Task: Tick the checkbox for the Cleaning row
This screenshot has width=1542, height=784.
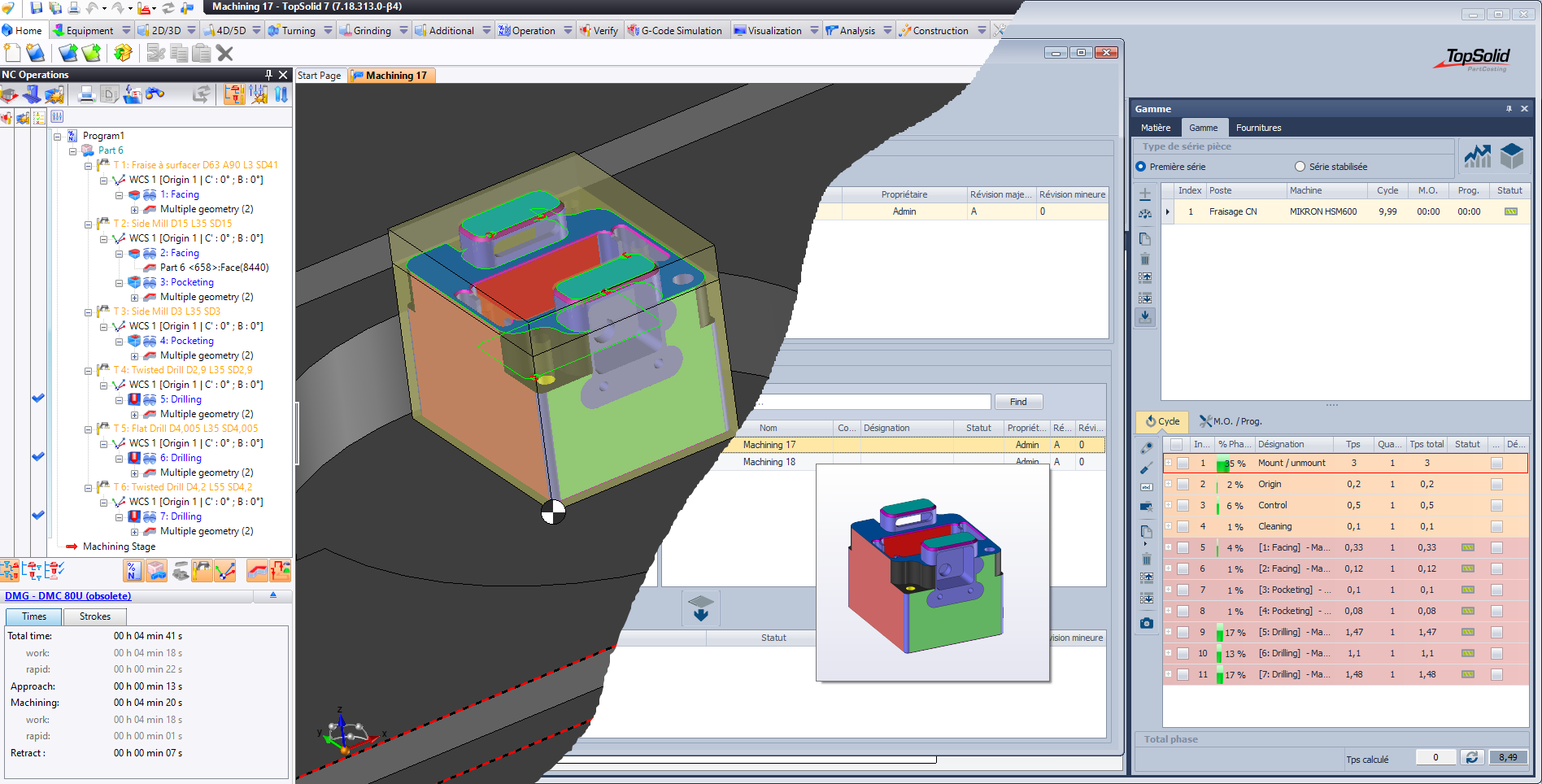Action: tap(1183, 527)
